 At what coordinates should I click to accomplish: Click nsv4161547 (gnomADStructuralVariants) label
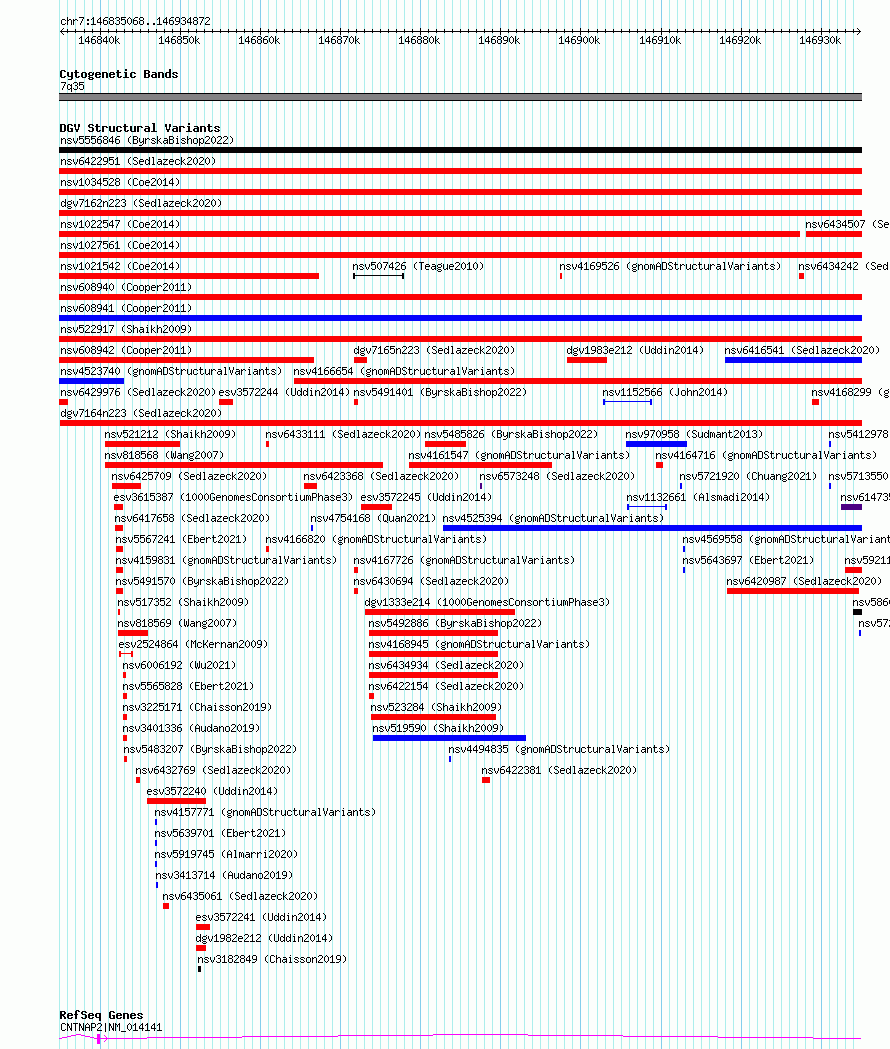(519, 455)
